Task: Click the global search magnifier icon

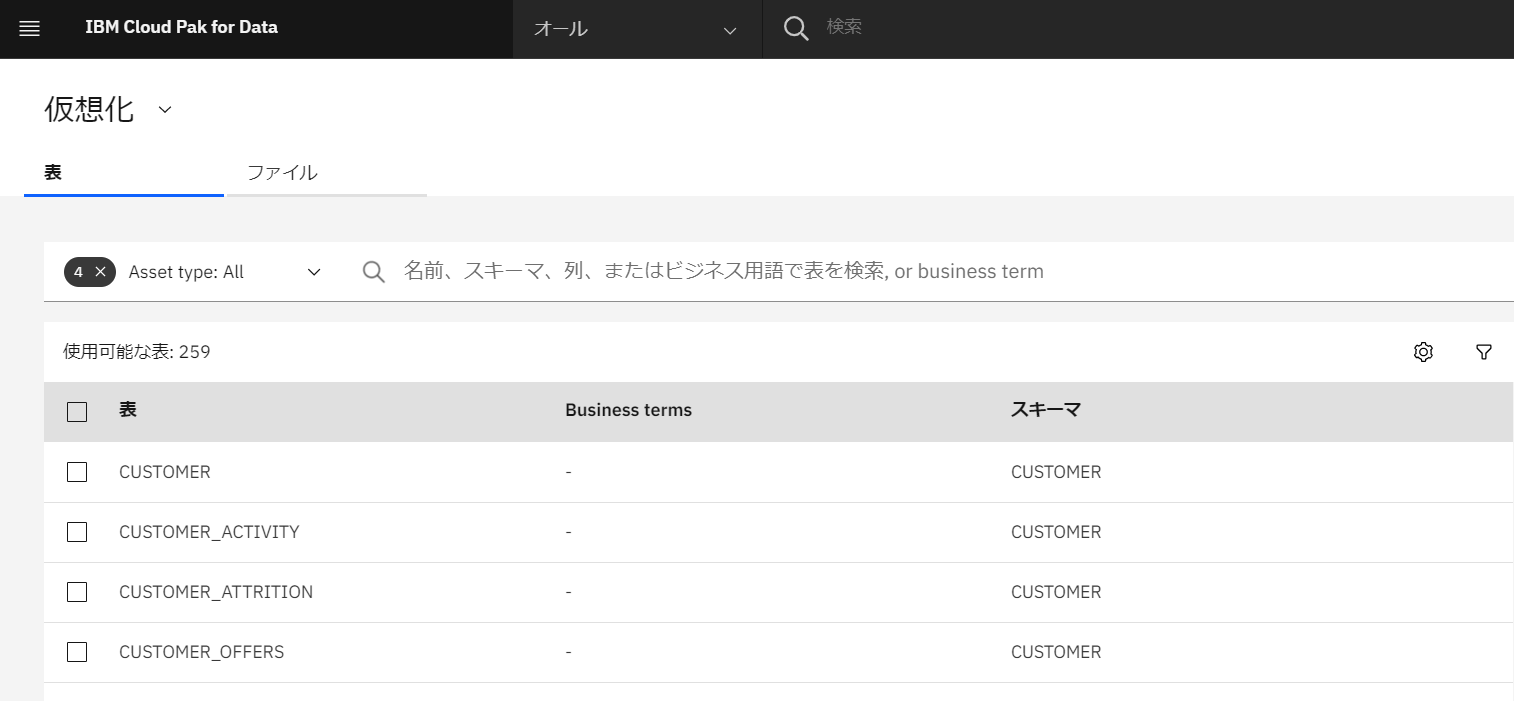Action: point(796,29)
